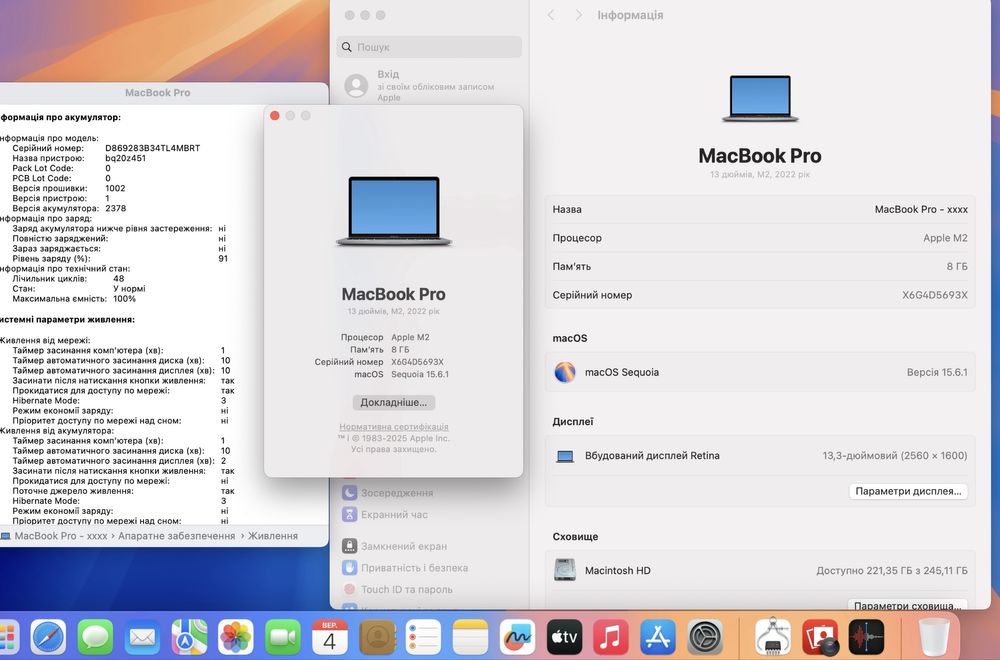The width and height of the screenshot is (1000, 660).
Task: Select Вхід Apple account sign-in
Action: [429, 85]
